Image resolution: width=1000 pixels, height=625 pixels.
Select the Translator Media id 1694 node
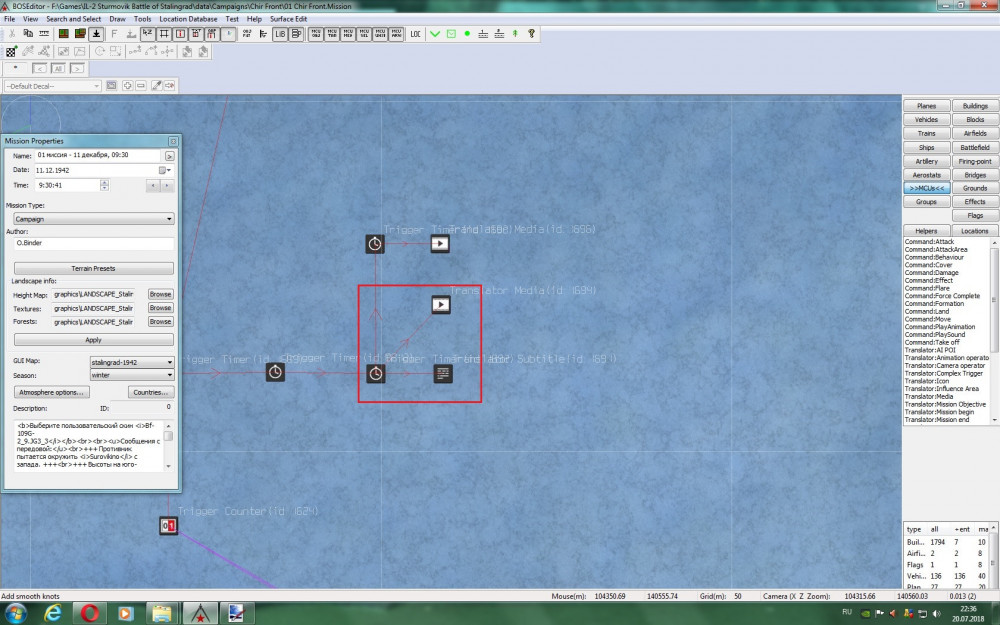pos(441,304)
